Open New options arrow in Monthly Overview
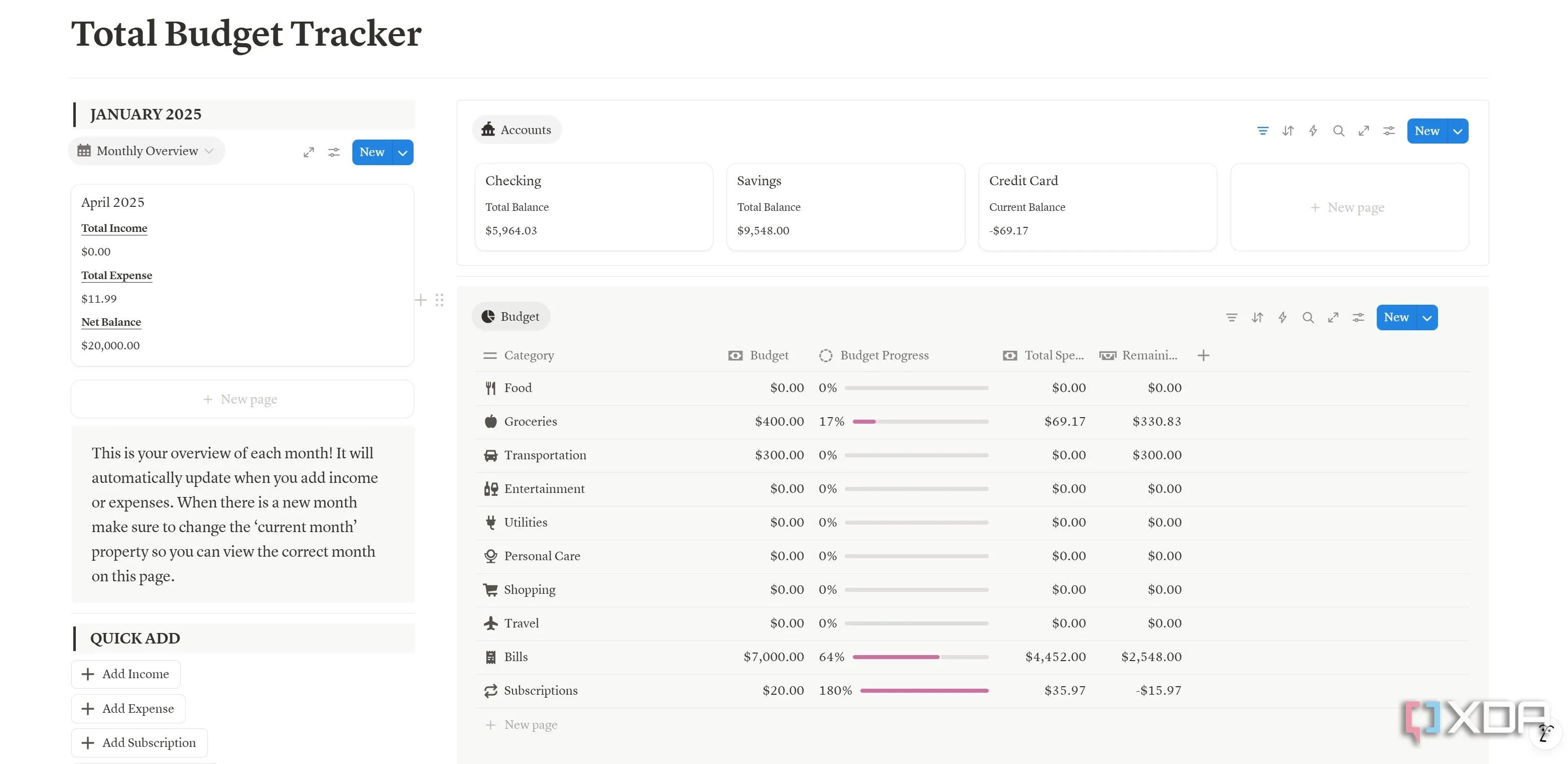Viewport: 1568px width, 764px height. pyautogui.click(x=403, y=153)
